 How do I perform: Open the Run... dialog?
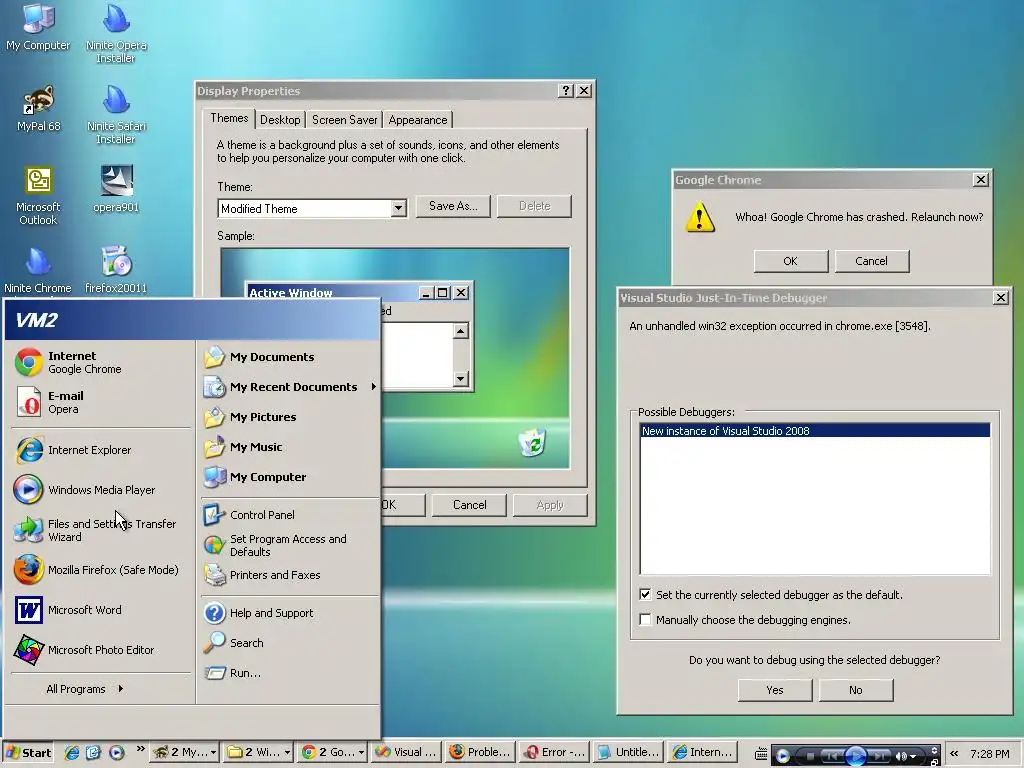pyautogui.click(x=289, y=673)
